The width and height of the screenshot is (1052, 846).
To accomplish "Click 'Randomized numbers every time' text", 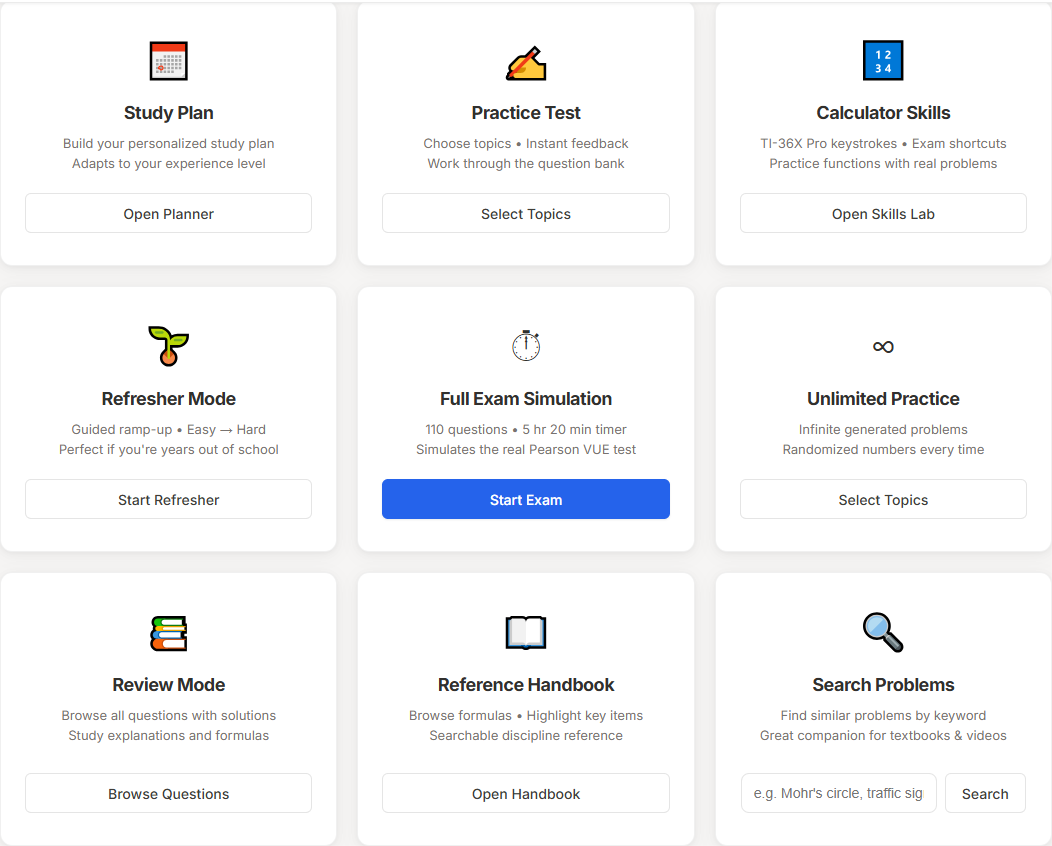I will (883, 450).
